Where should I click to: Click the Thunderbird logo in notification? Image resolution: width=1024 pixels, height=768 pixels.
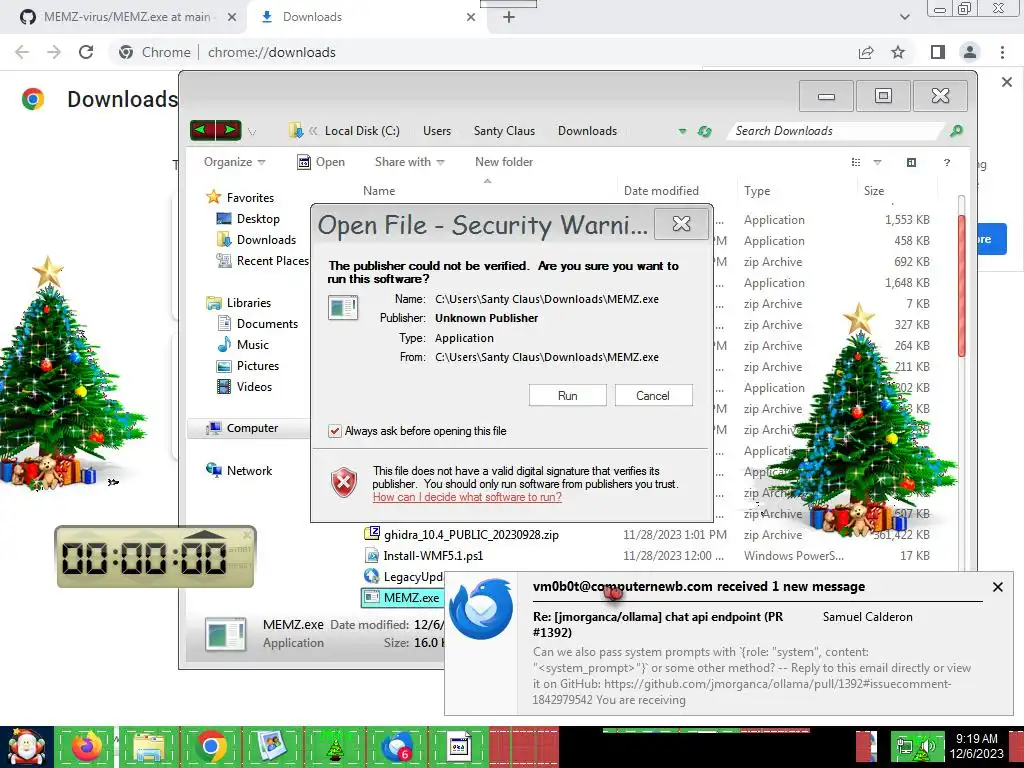pyautogui.click(x=481, y=609)
